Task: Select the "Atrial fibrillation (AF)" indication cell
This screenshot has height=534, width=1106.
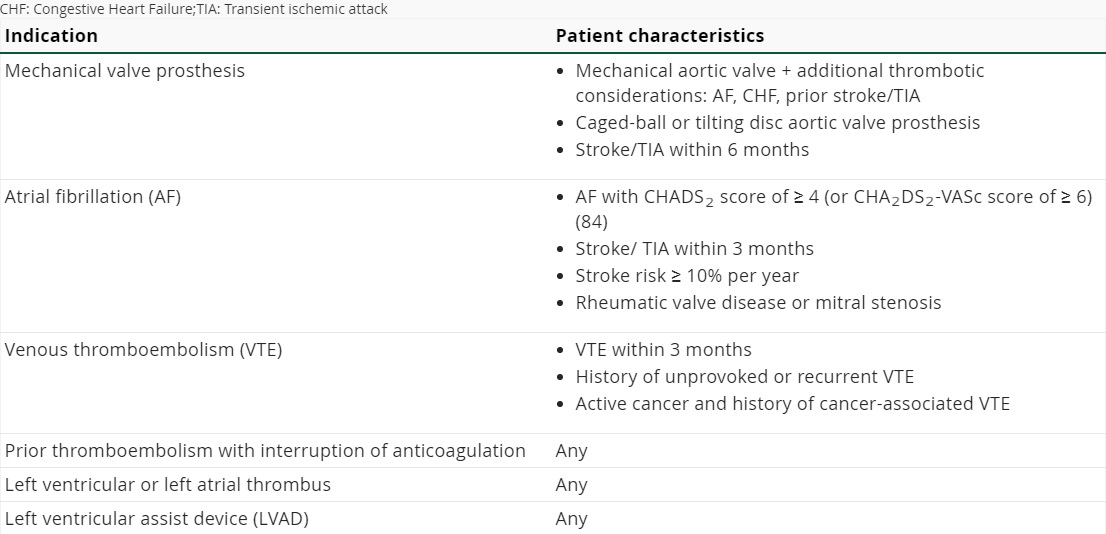Action: coord(93,197)
